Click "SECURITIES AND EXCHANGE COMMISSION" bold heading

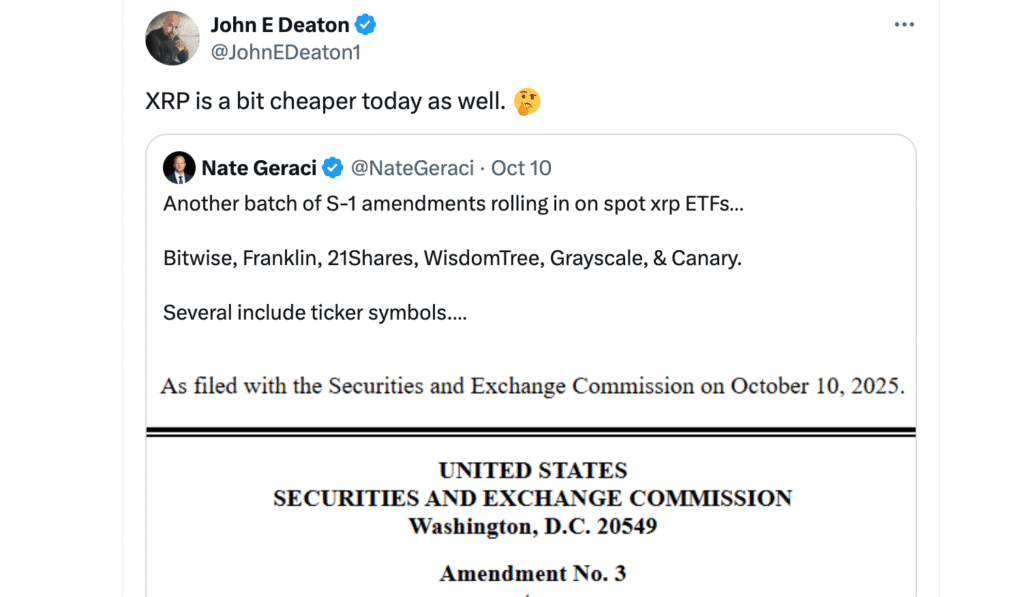(x=532, y=498)
